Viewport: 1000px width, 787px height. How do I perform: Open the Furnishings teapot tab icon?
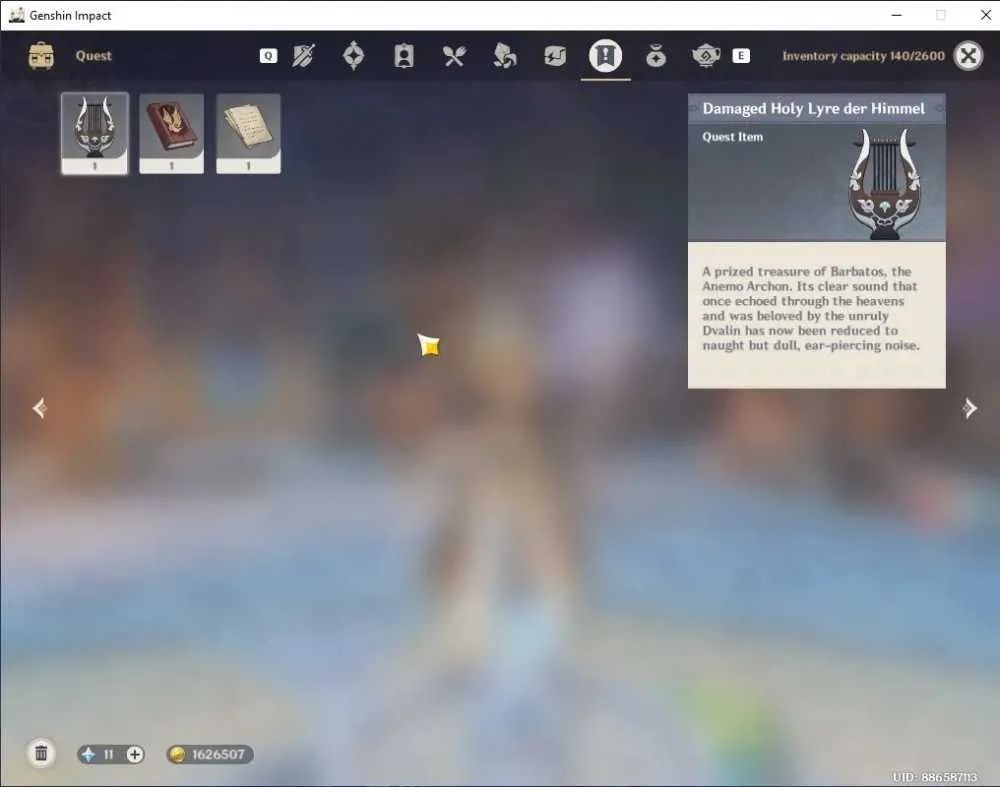(706, 56)
